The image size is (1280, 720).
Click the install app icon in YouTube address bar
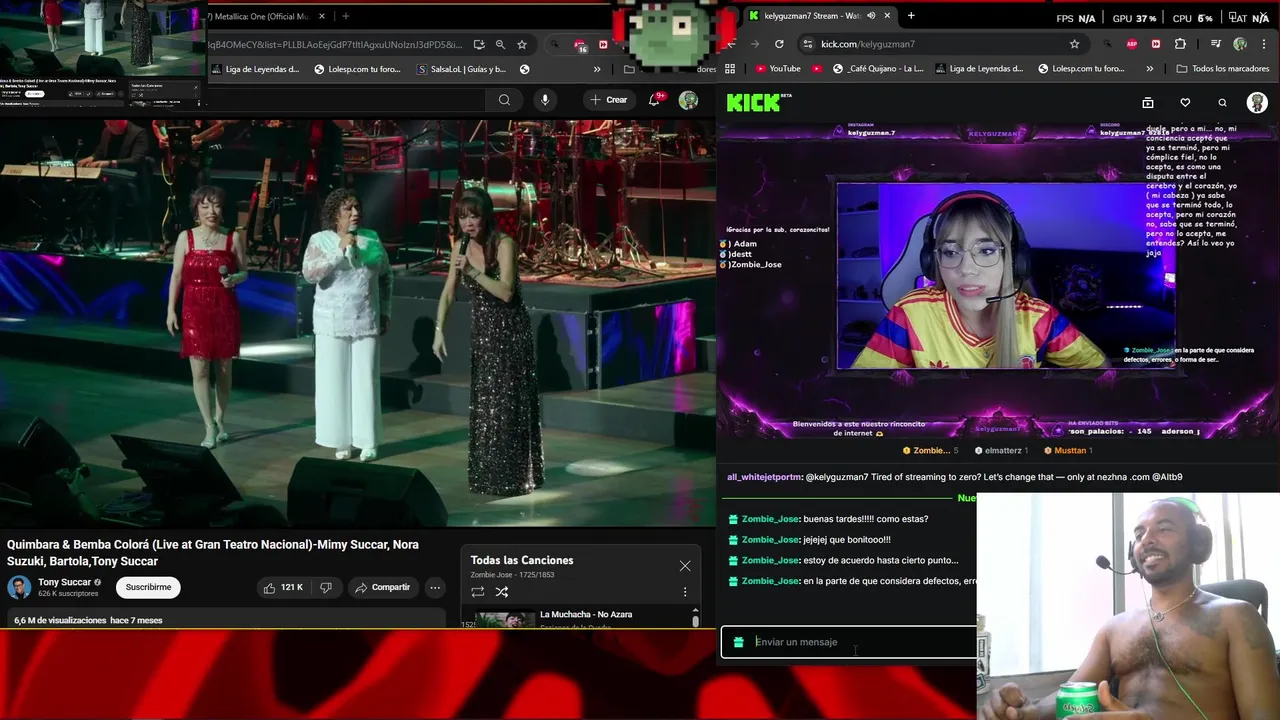pos(479,44)
